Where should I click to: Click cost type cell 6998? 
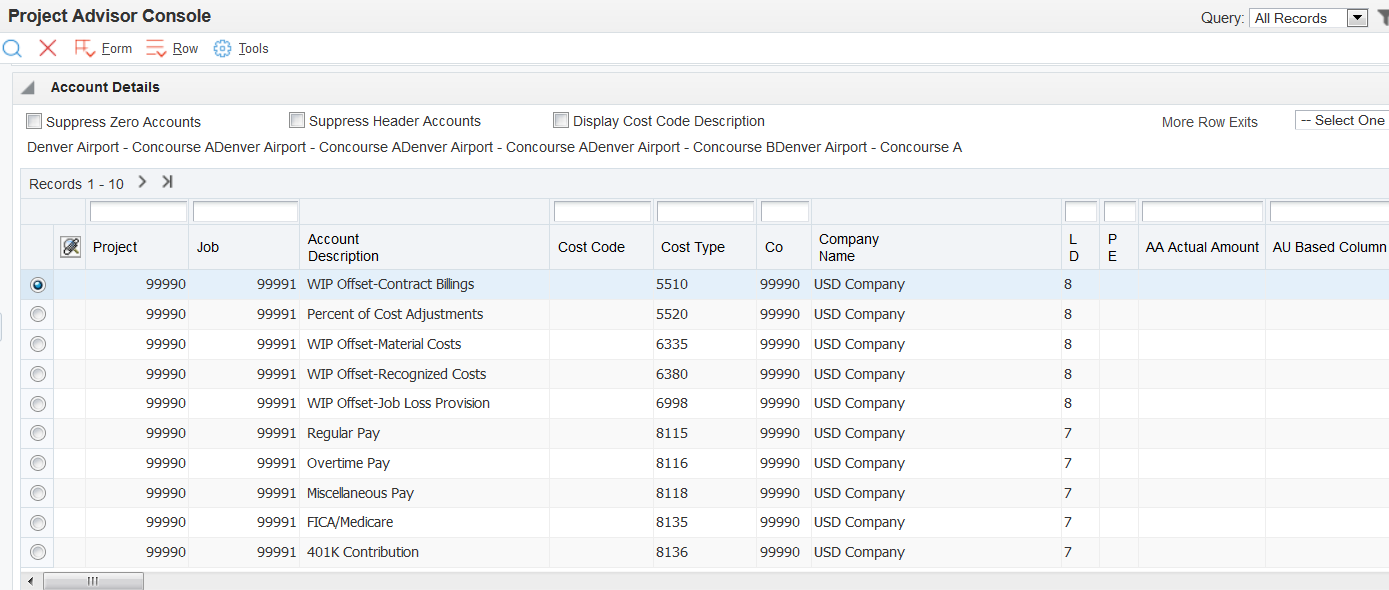[x=704, y=403]
